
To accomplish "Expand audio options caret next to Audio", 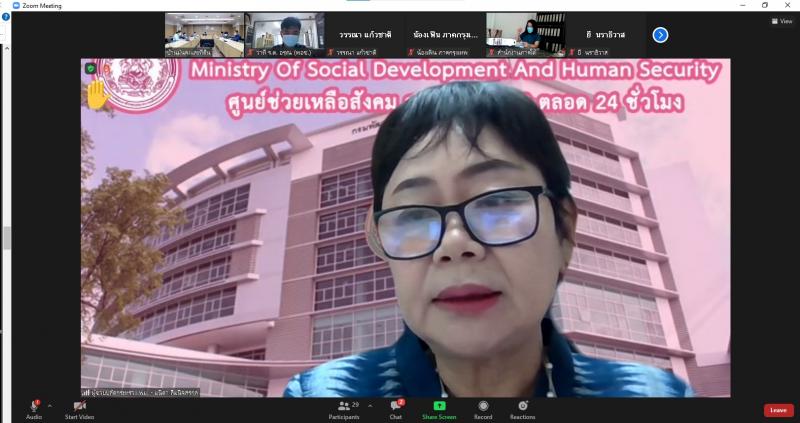I will [49, 406].
